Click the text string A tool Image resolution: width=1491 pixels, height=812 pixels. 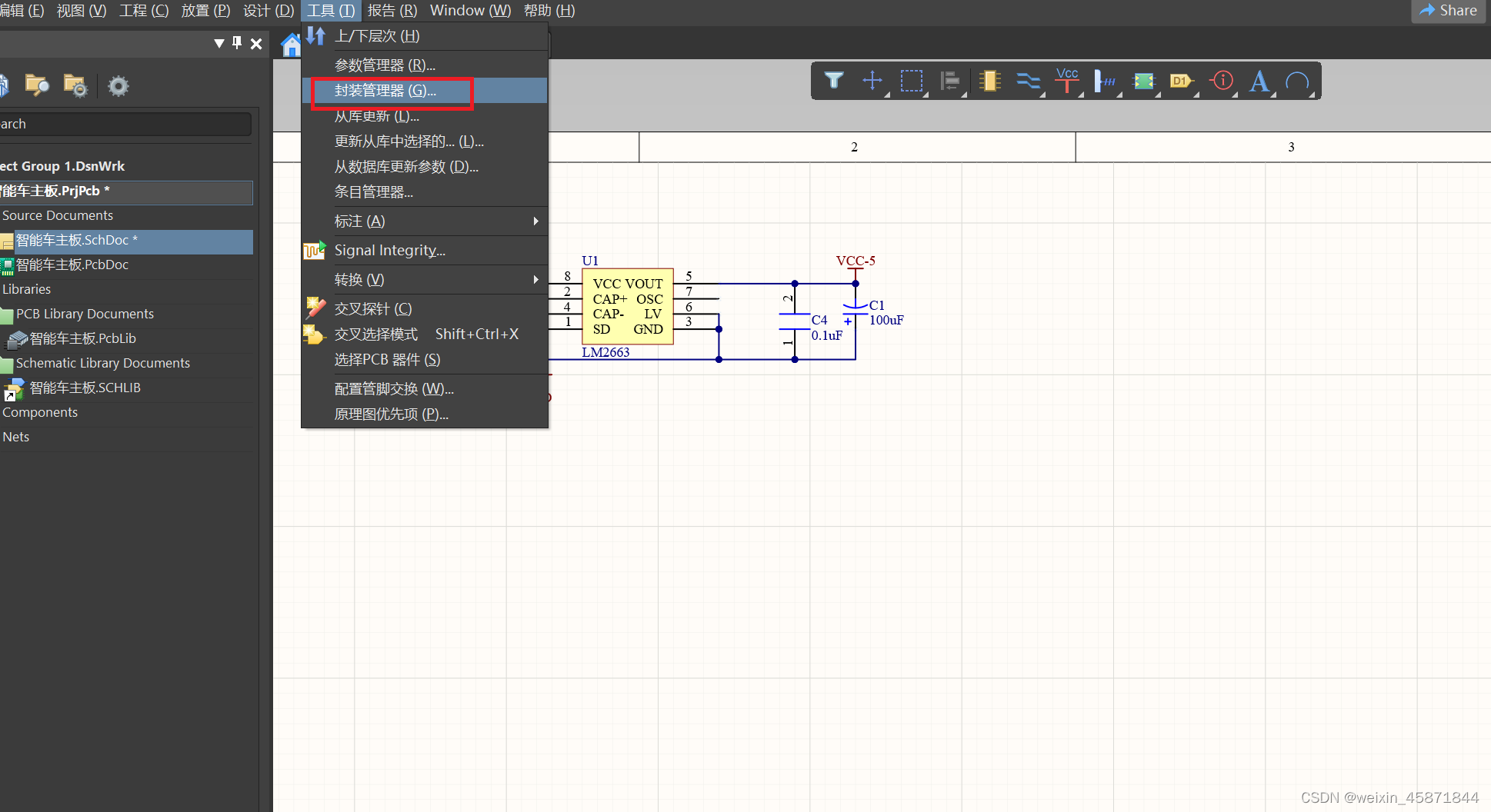coord(1259,81)
